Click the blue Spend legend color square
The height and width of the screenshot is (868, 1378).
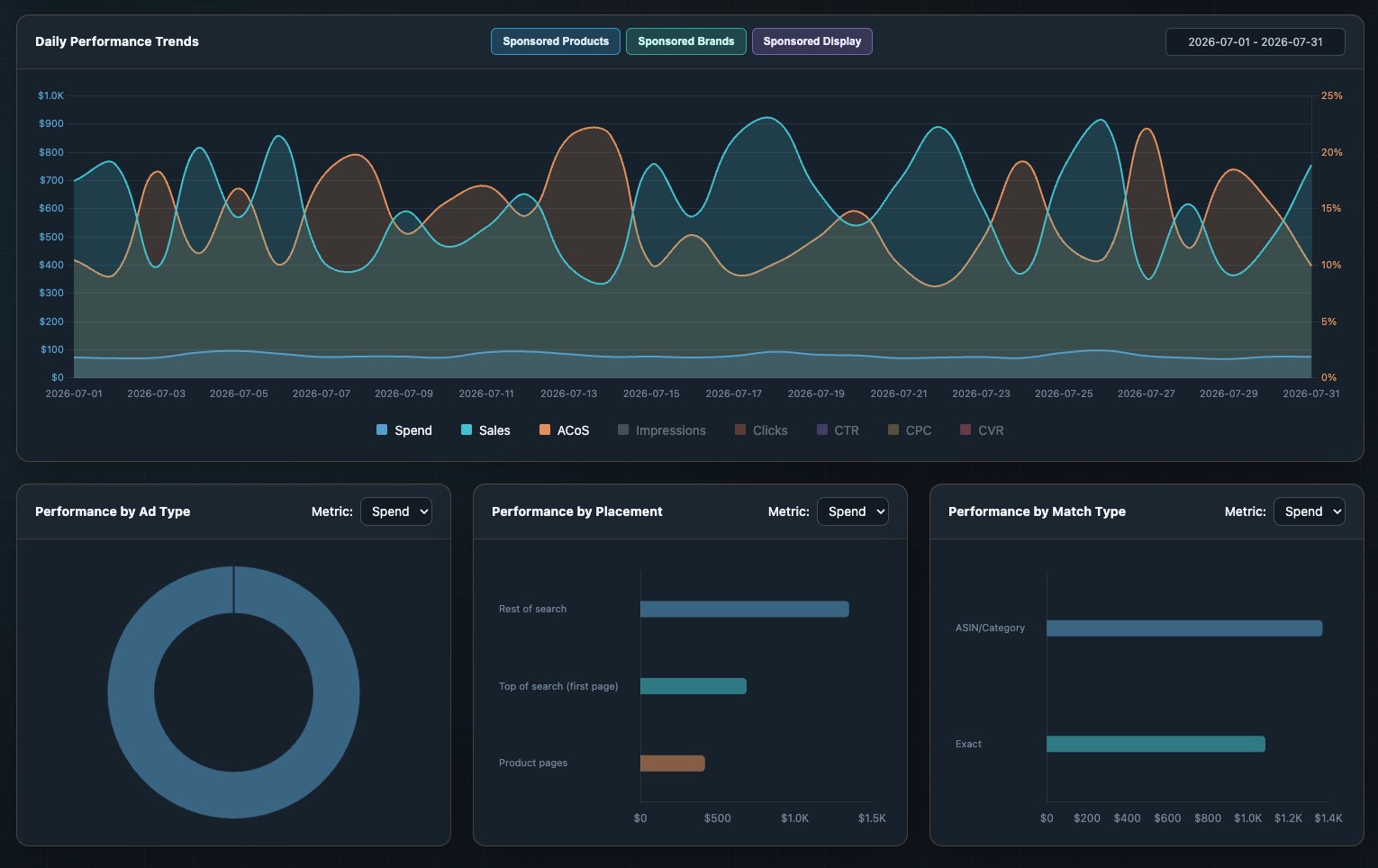382,430
